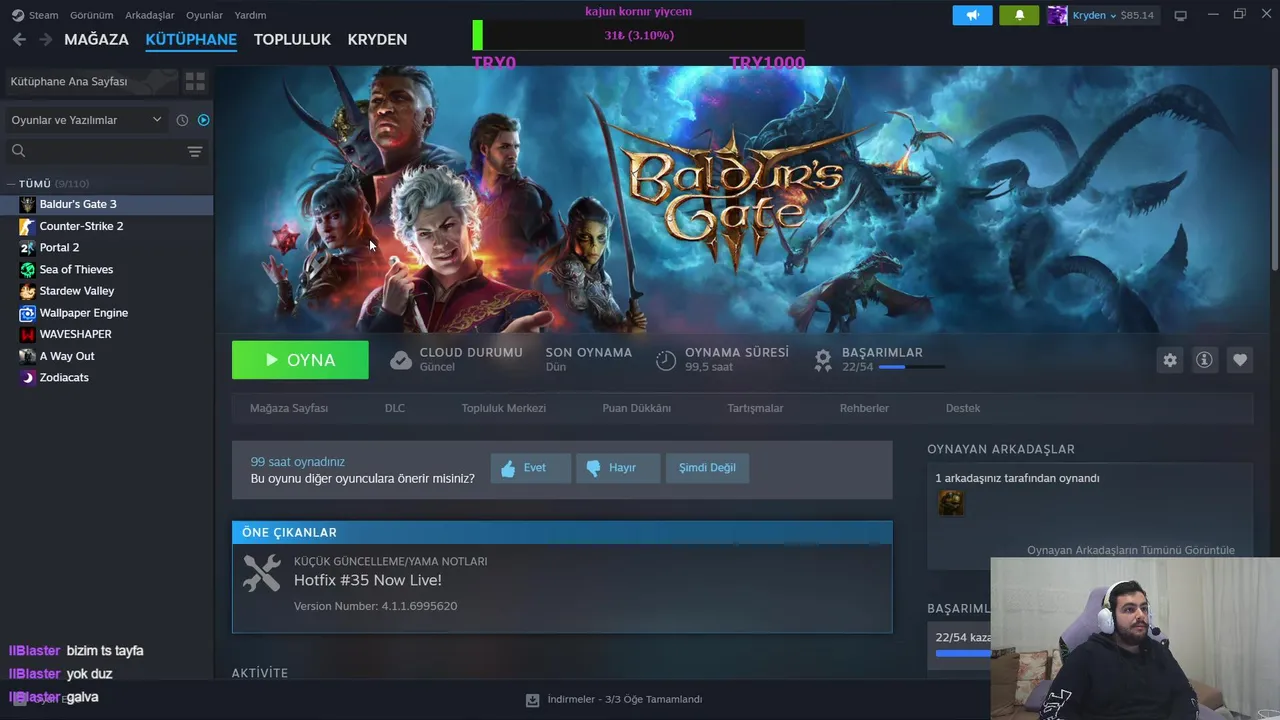
Task: Select the Portal 2 game icon
Action: coord(27,247)
